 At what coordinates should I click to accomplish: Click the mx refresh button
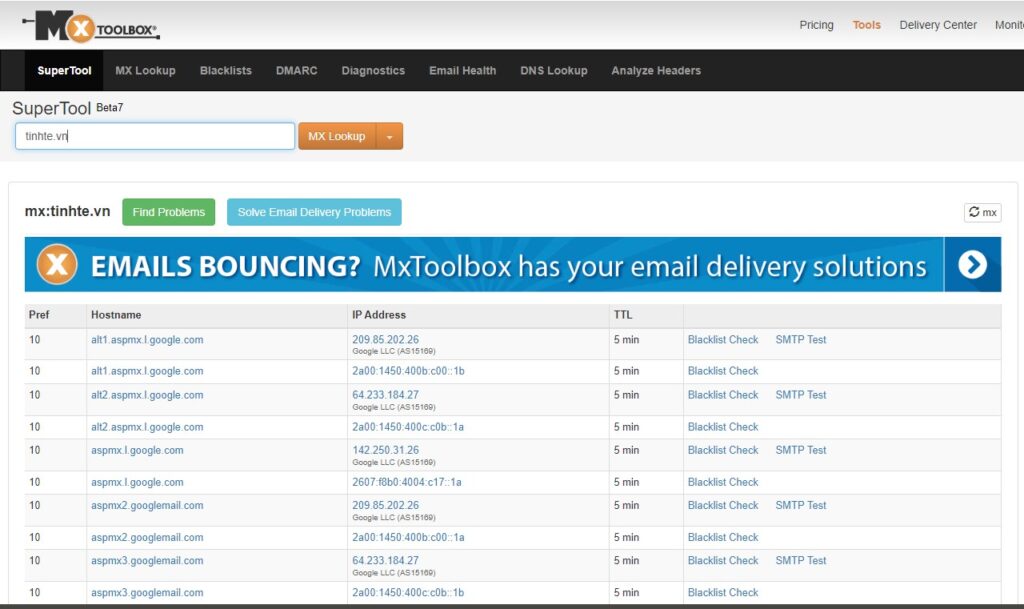click(x=982, y=212)
